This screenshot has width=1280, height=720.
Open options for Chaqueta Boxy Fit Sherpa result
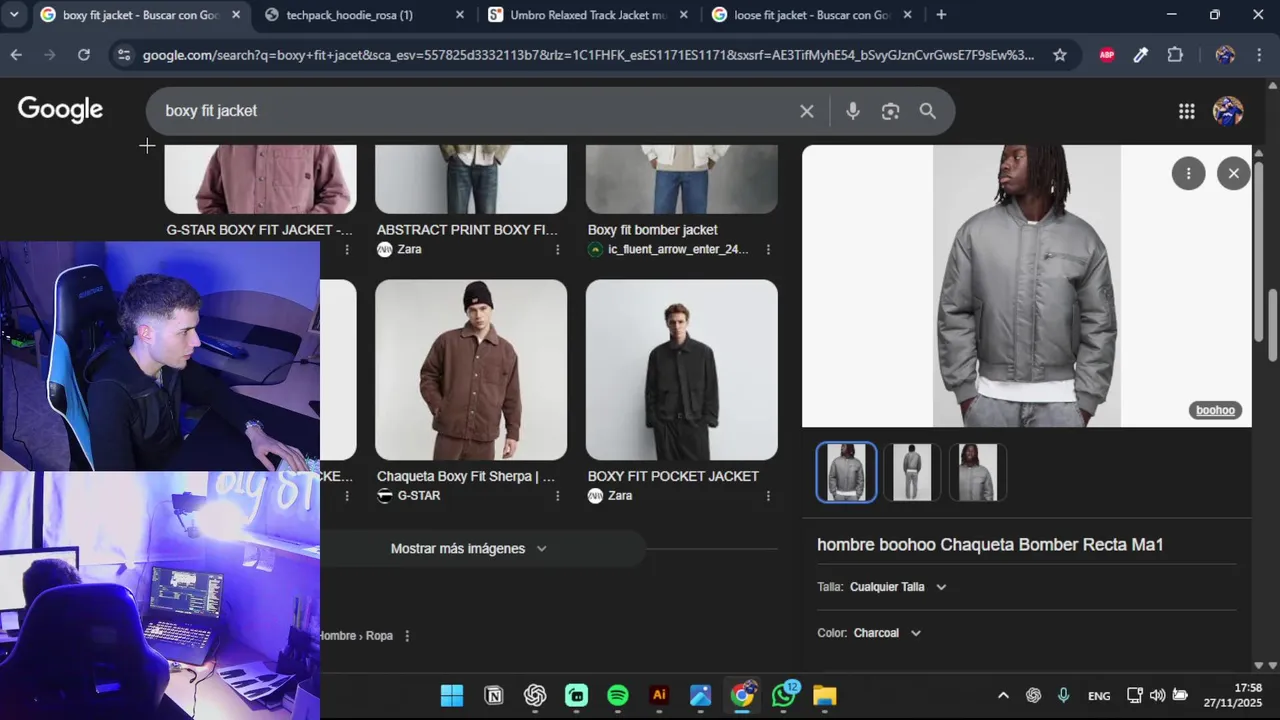[x=558, y=496]
